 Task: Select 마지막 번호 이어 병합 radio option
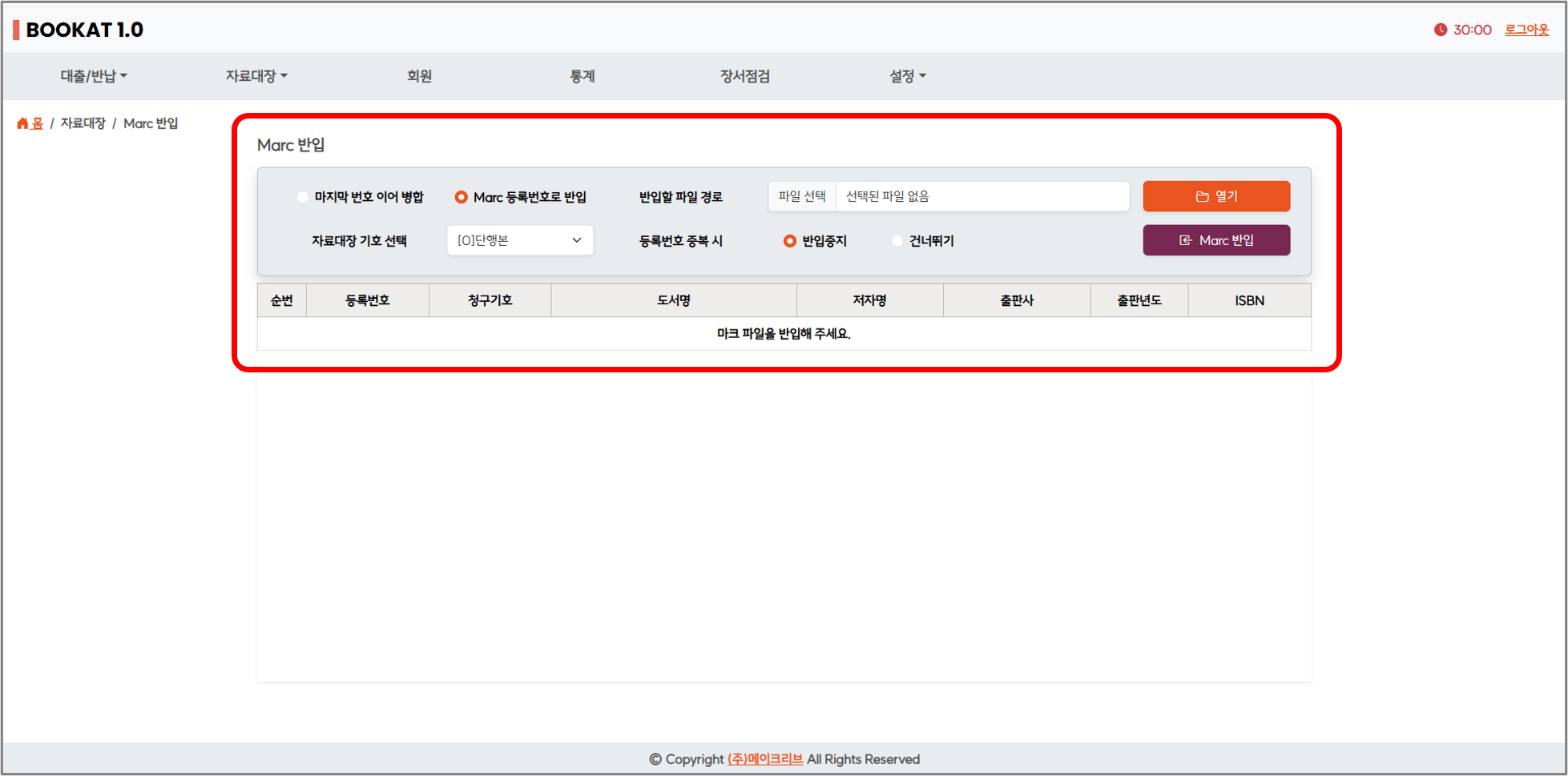pyautogui.click(x=302, y=197)
